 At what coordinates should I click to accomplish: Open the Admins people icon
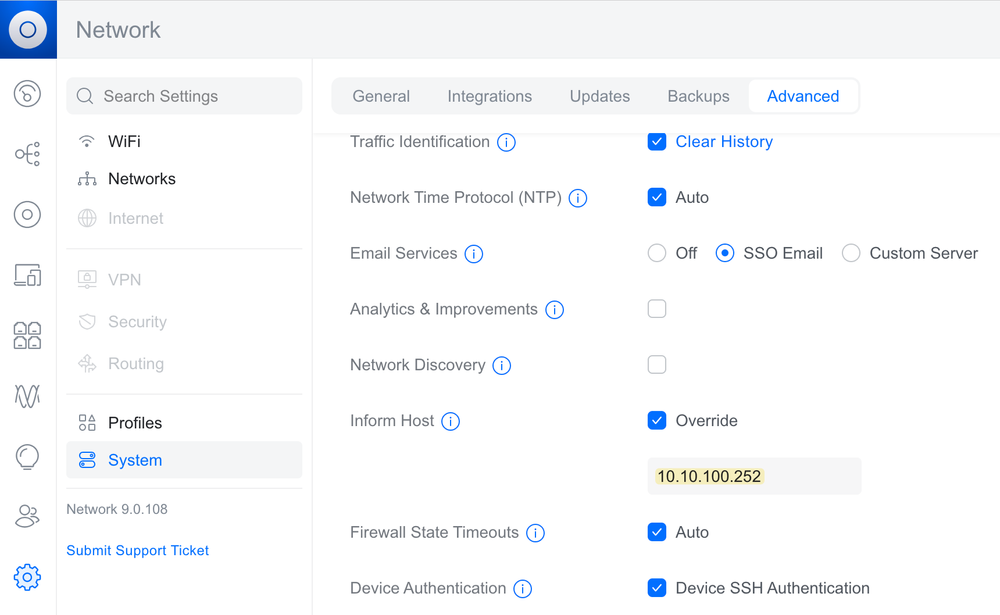coord(27,516)
